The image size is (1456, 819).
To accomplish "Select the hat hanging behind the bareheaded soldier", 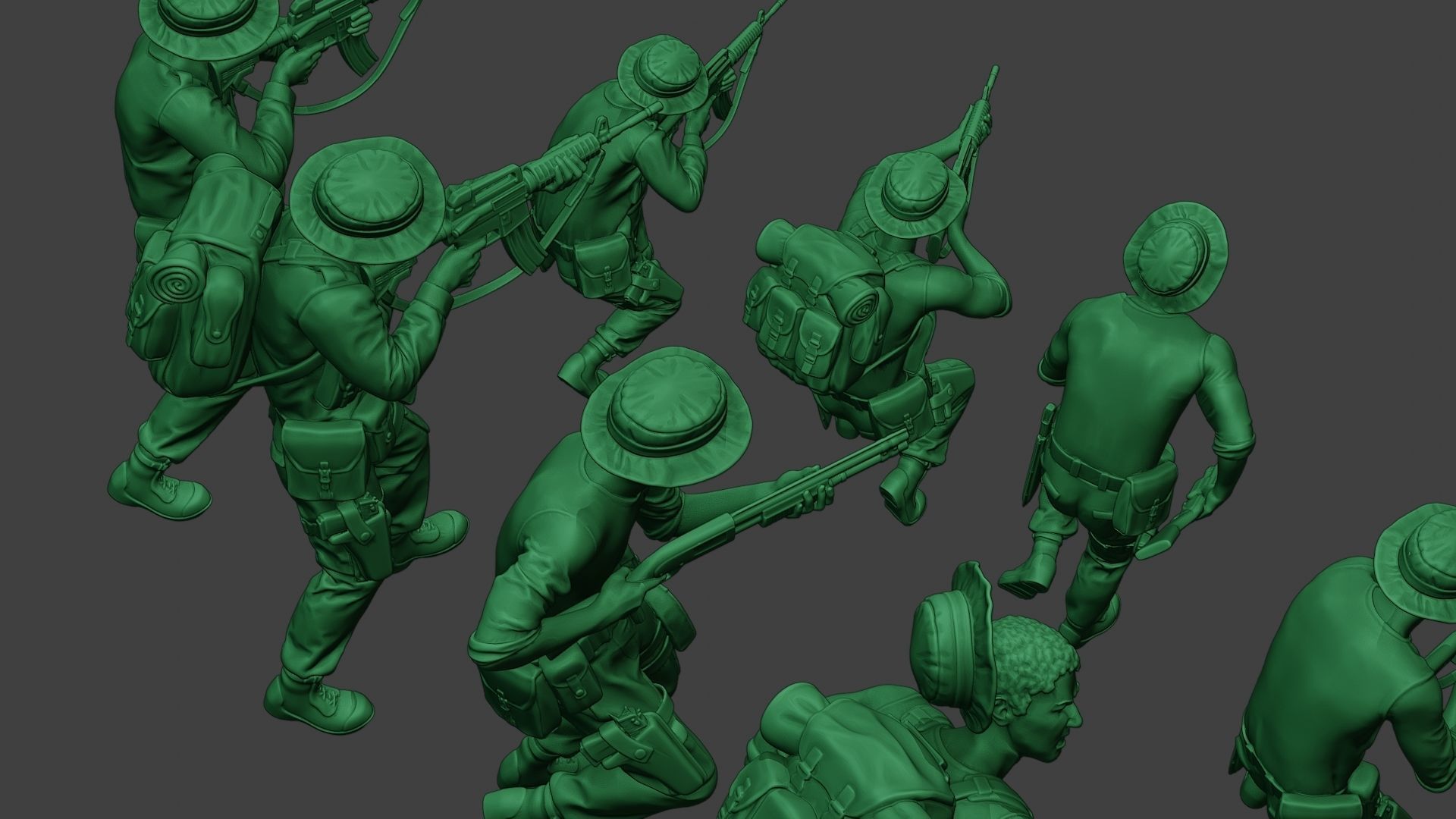I will [x=948, y=637].
